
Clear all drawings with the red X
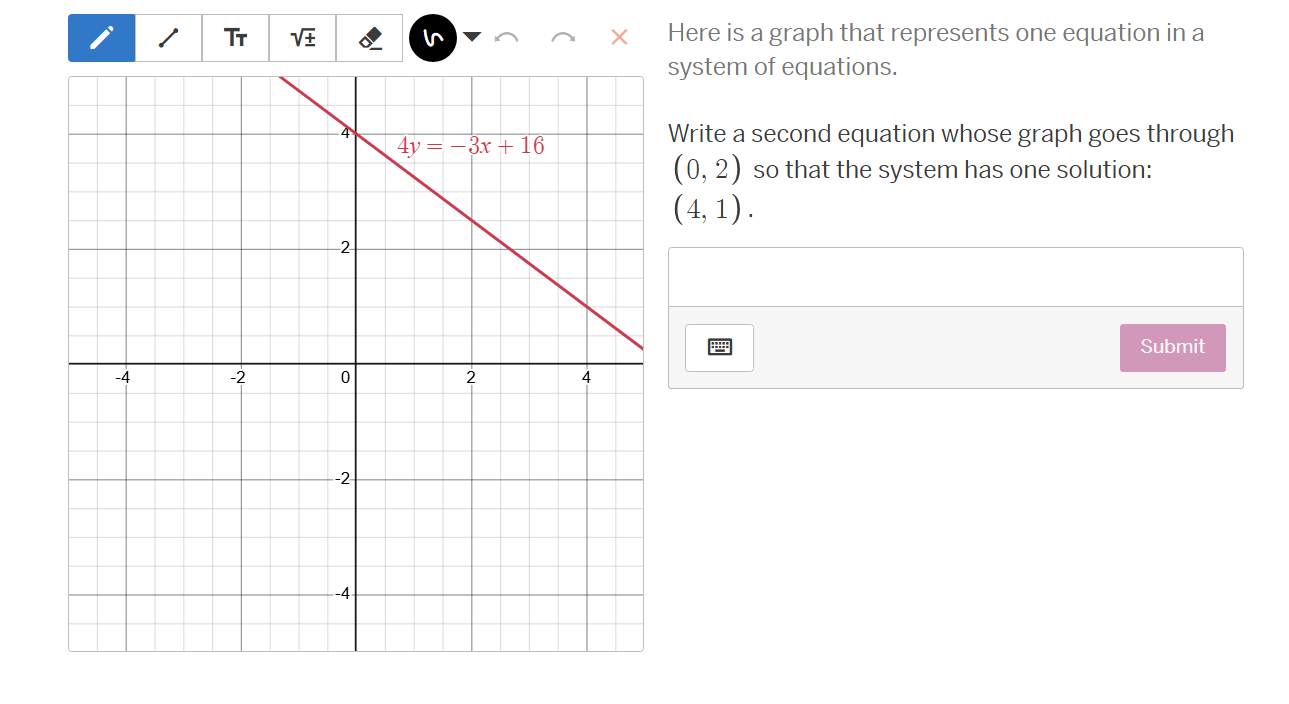618,37
